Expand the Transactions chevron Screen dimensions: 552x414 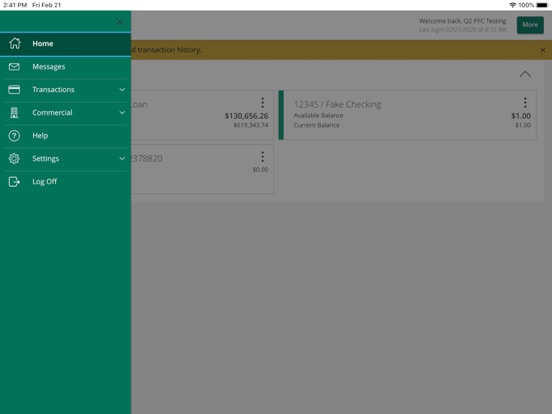[122, 90]
